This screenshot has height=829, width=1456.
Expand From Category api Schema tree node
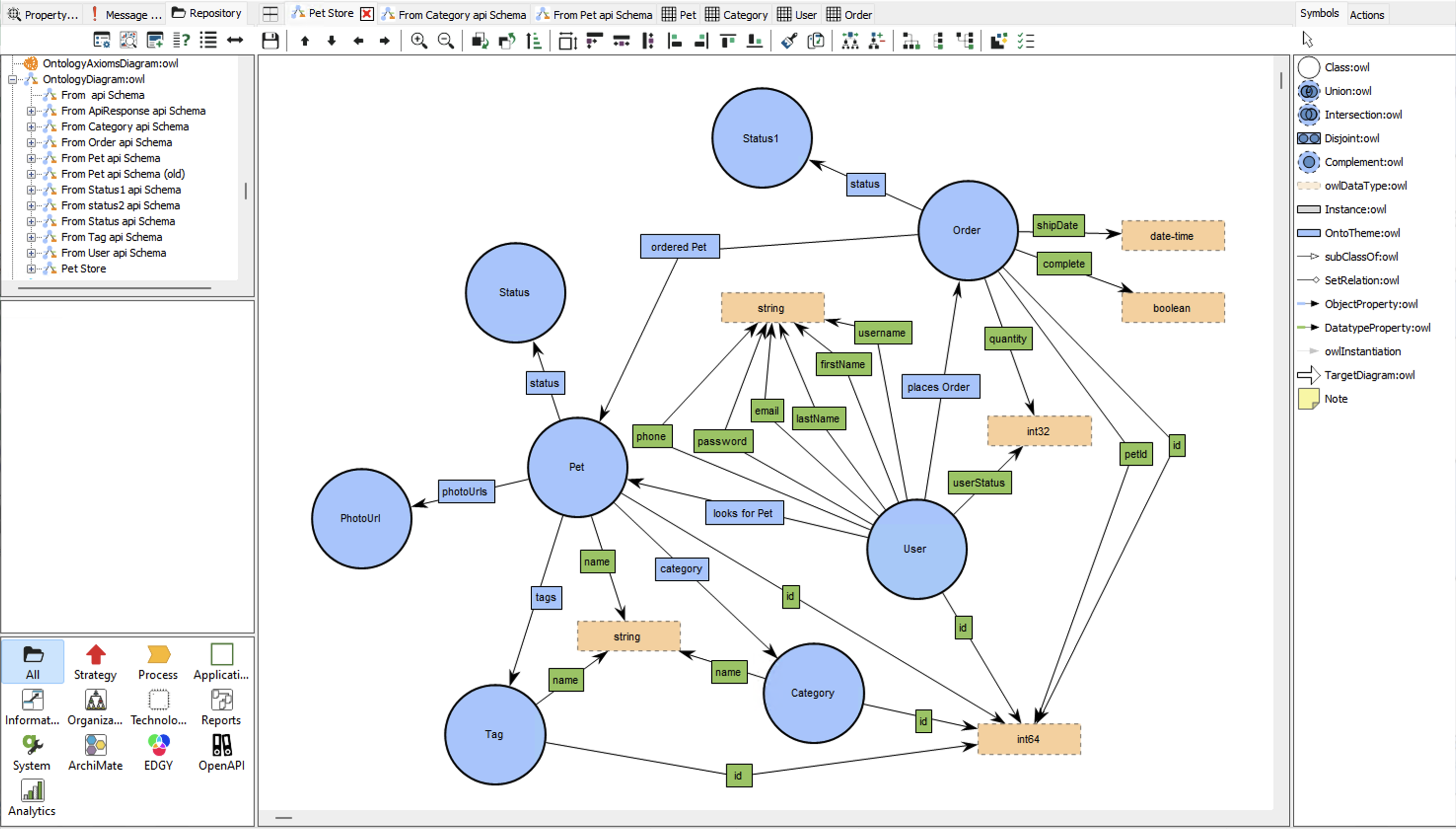(x=31, y=126)
